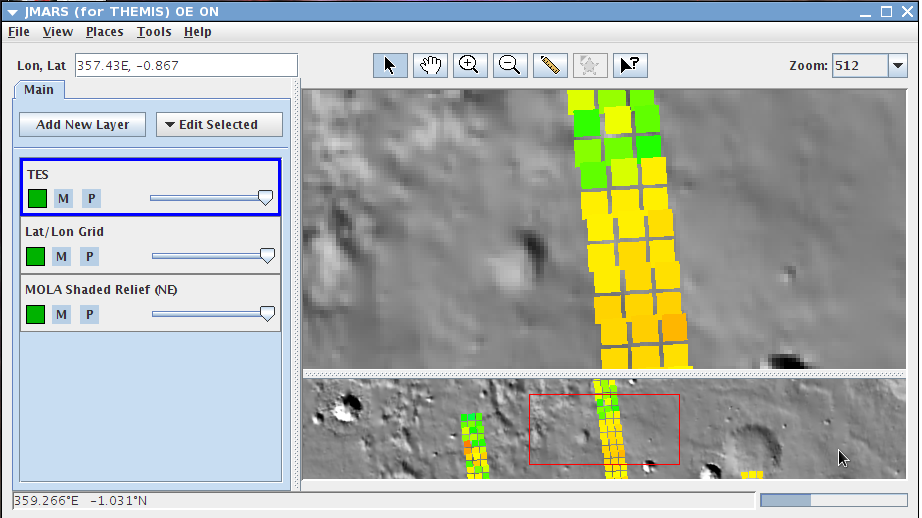Click the Add New Layer button
The height and width of the screenshot is (518, 922).
[82, 125]
